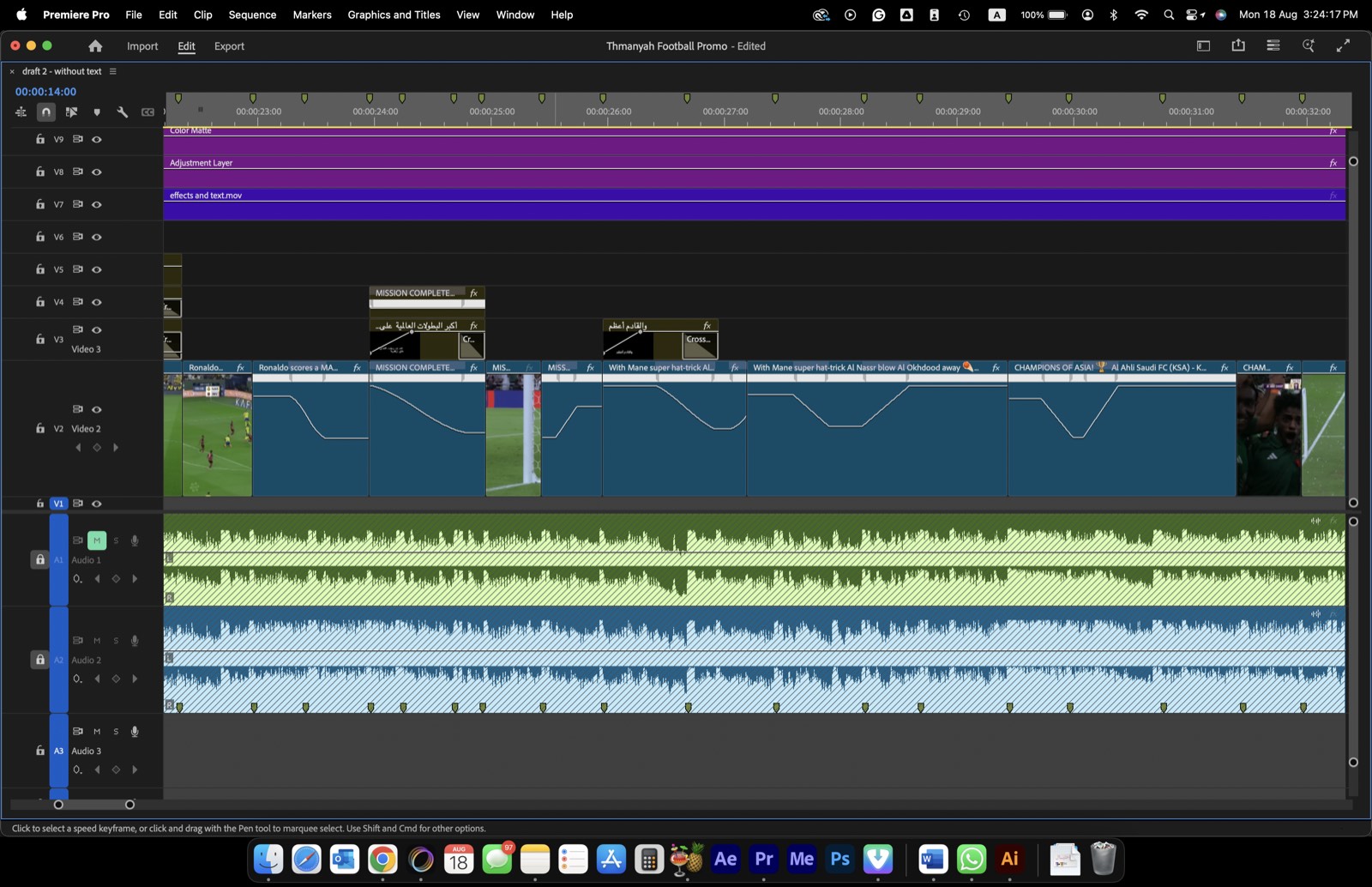Screen dimensions: 1372x887
Task: Click the Caption track options CC icon
Action: click(147, 112)
